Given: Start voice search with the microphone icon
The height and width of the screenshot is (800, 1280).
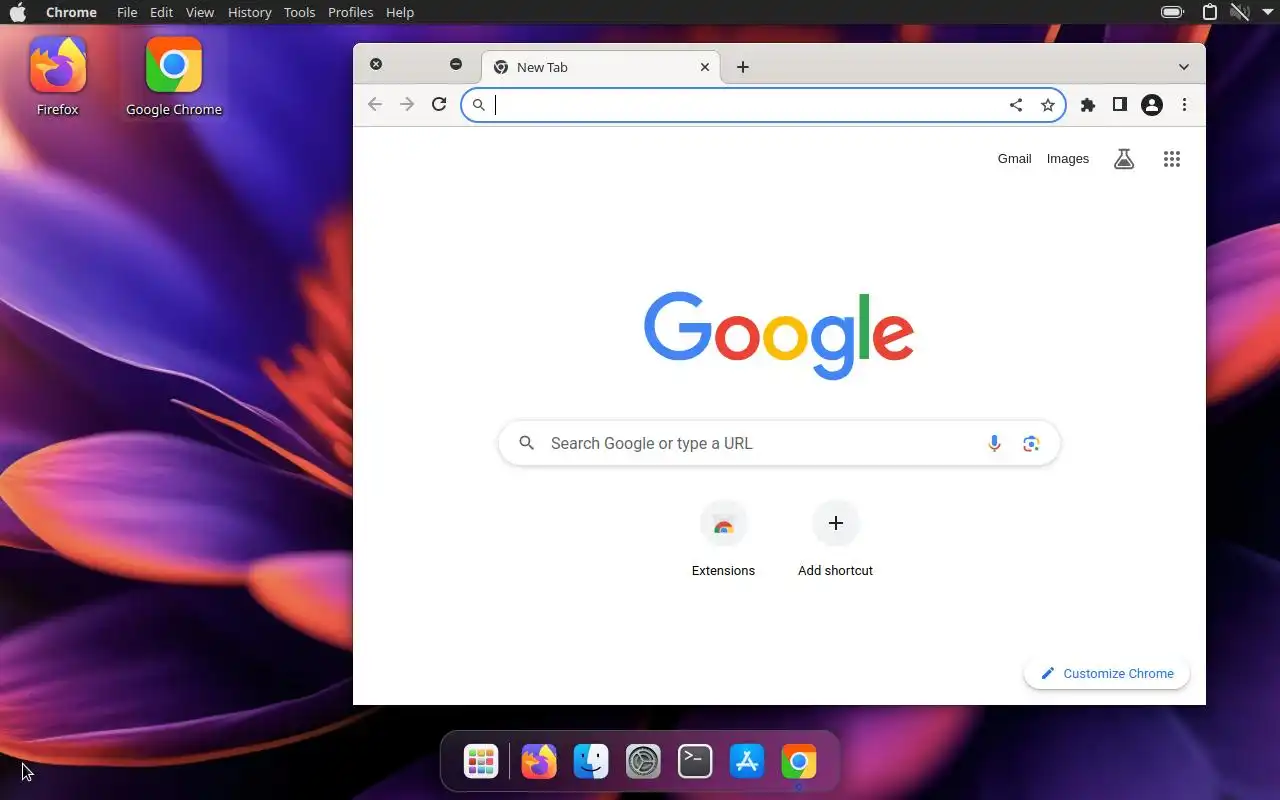Looking at the screenshot, I should tap(994, 443).
